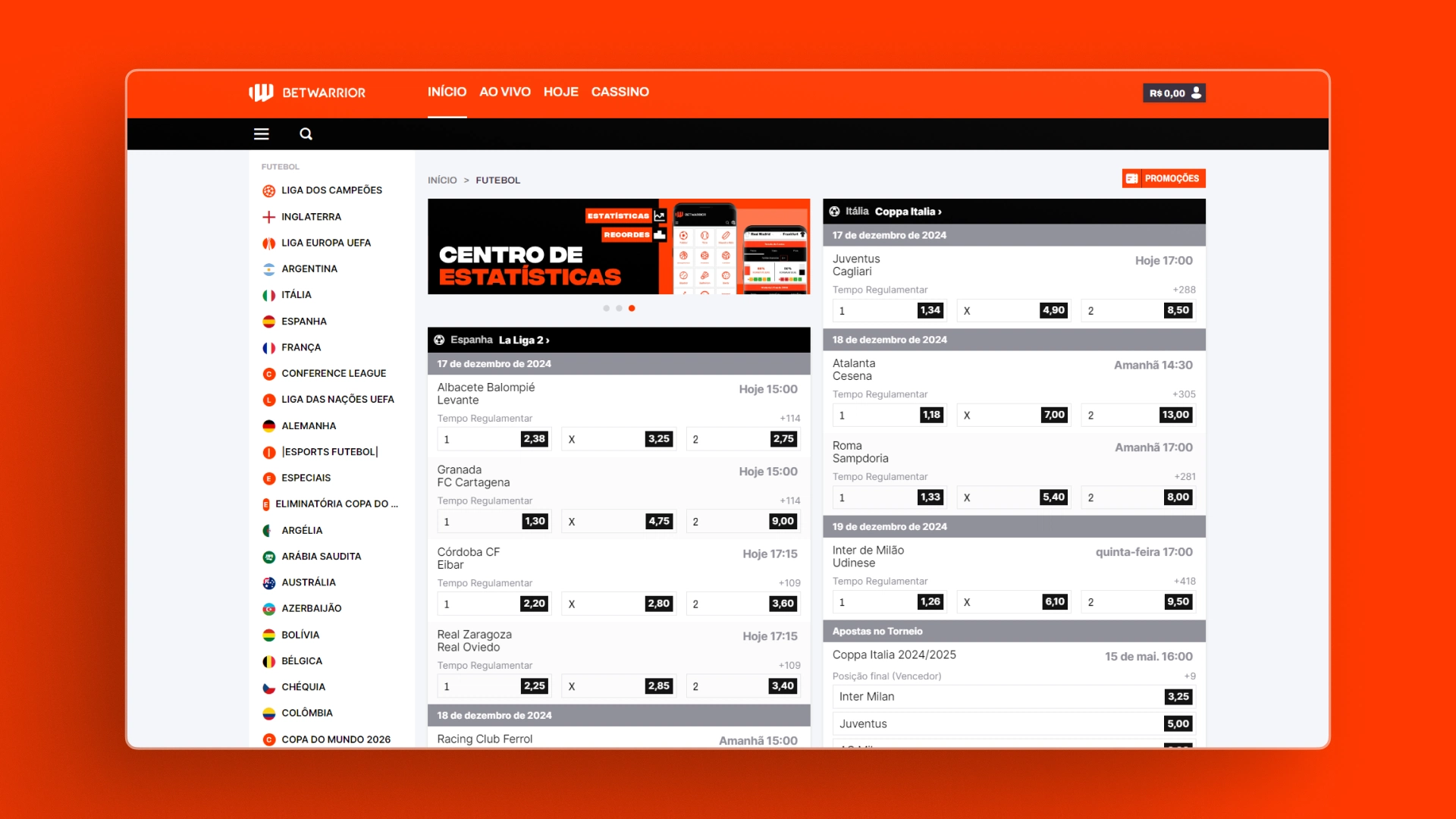Viewport: 1456px width, 819px height.
Task: Click the BetWarrior logo
Action: pos(307,93)
